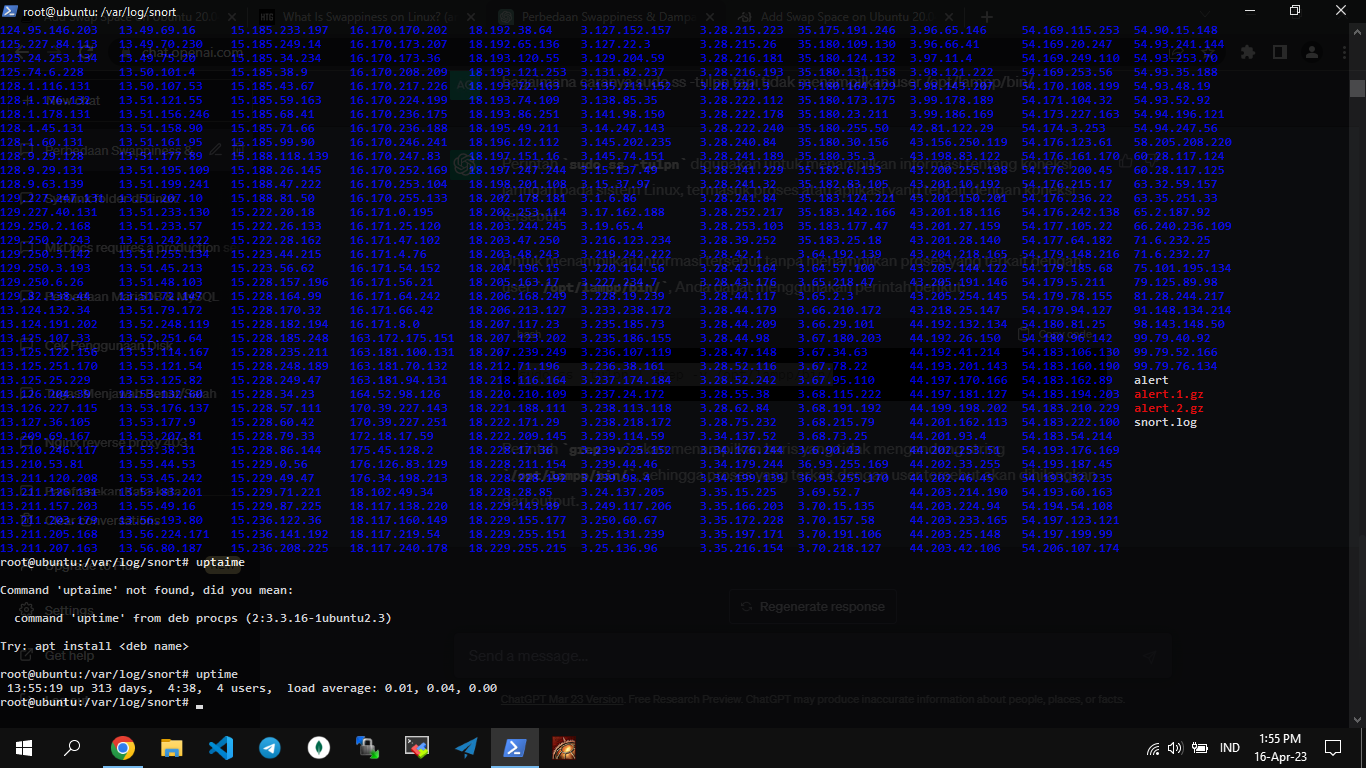Open the Wi-Fi network status icon
Viewport: 1366px width, 768px height.
click(x=1153, y=748)
